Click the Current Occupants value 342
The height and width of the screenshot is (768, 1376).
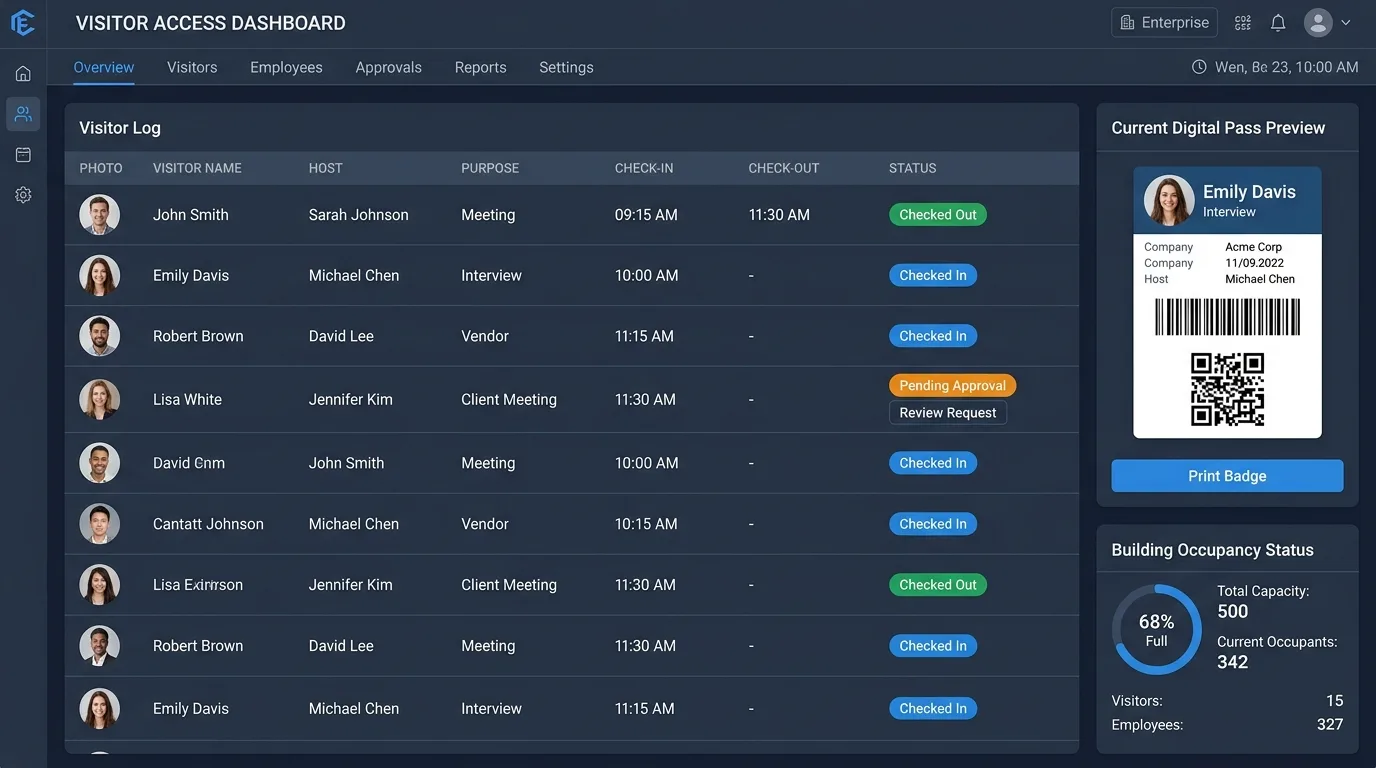click(x=1233, y=662)
